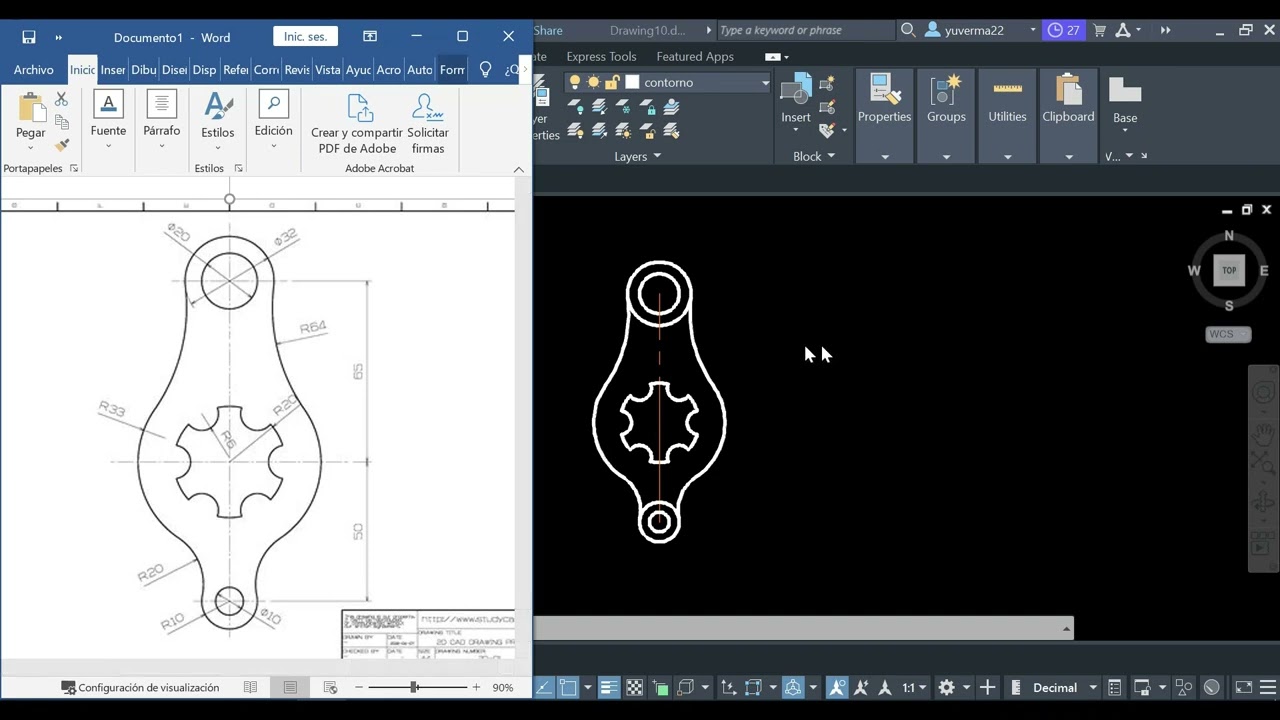Open the Featured Apps tab in AutoCAD
This screenshot has height=720, width=1280.
(x=695, y=57)
